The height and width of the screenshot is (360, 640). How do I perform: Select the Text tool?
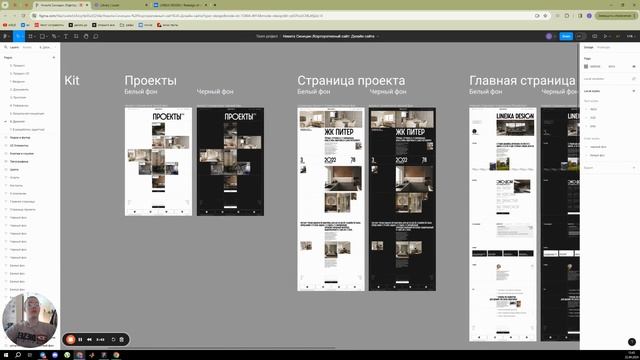point(66,36)
